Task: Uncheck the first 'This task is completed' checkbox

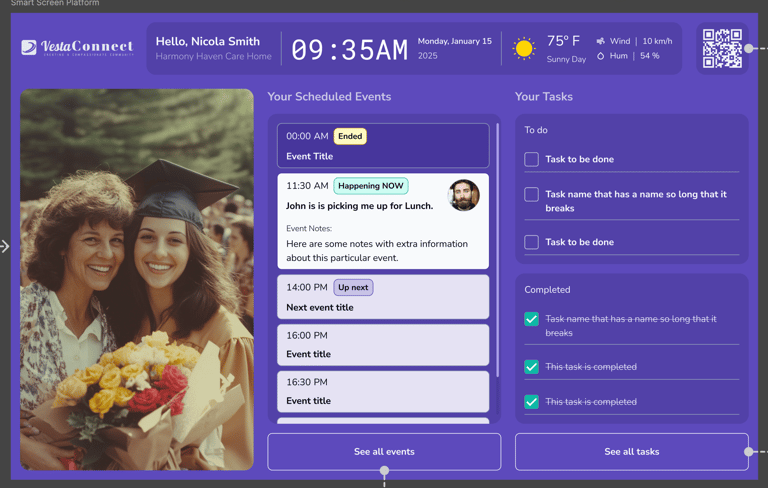Action: (x=531, y=367)
